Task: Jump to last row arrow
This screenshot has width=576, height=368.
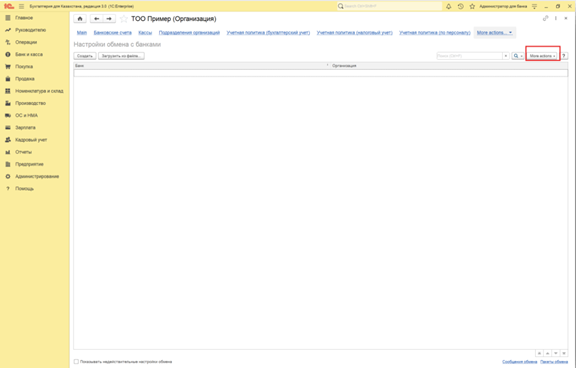Action: click(564, 353)
